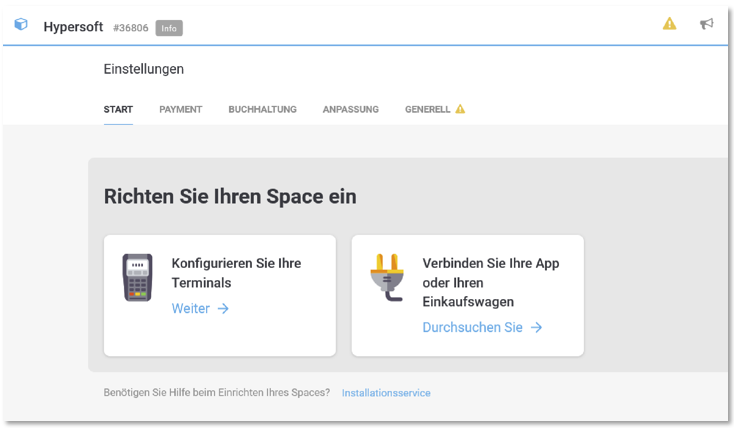Open the megaphone announcements icon
The height and width of the screenshot is (428, 734).
click(707, 24)
